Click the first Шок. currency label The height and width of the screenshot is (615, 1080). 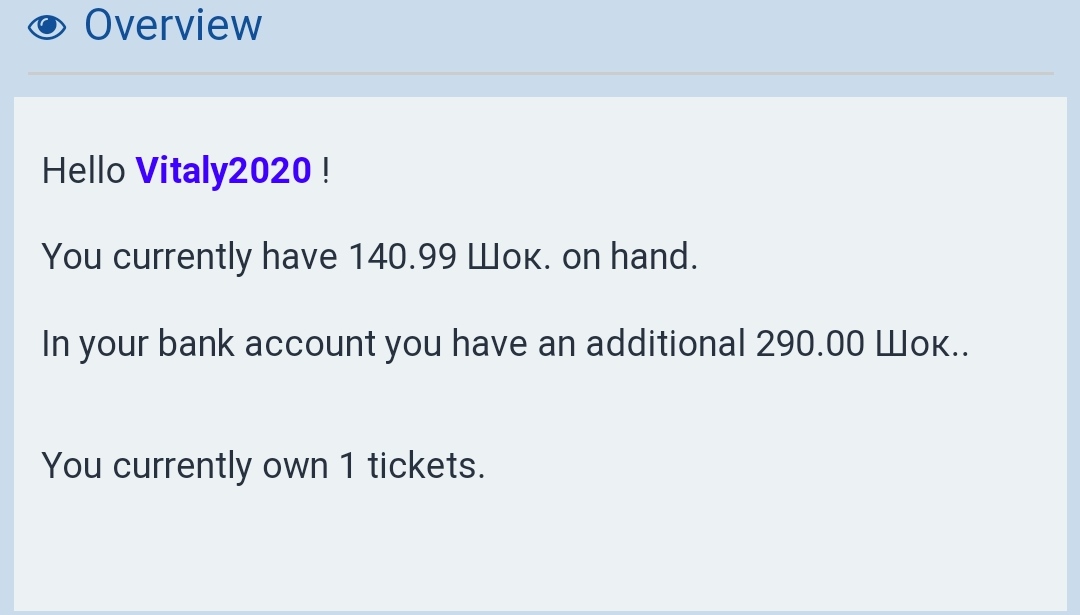509,258
